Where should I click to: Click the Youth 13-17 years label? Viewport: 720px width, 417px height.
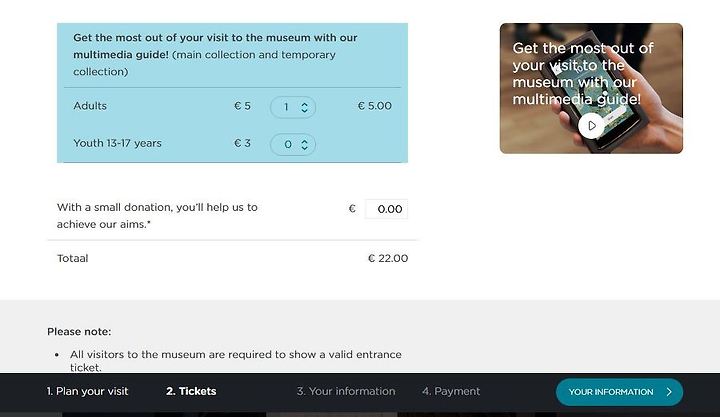click(x=118, y=143)
